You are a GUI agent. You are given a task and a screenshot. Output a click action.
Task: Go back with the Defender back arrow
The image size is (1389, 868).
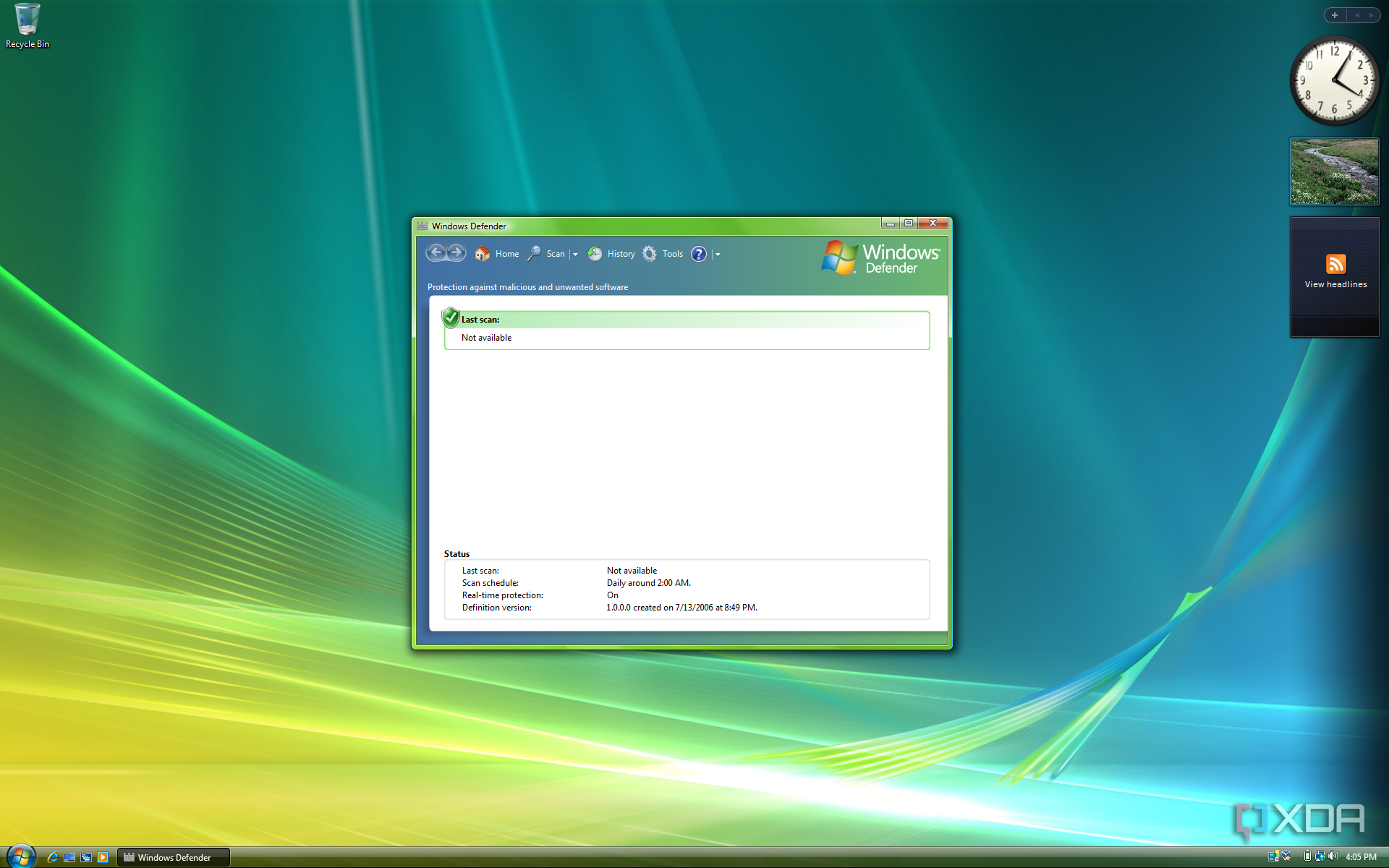[x=436, y=252]
